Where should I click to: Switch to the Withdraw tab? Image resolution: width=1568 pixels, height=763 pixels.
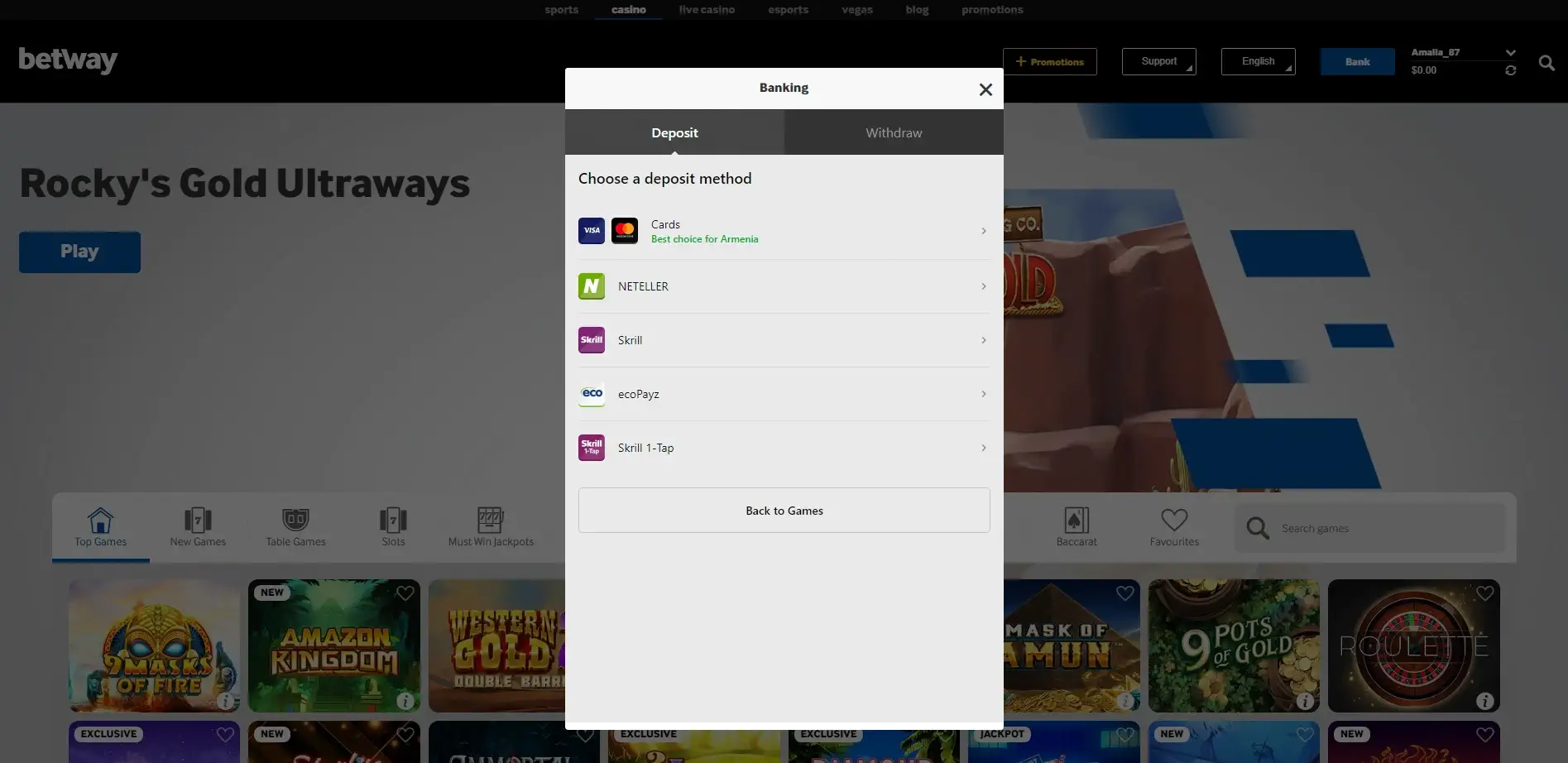click(x=893, y=132)
